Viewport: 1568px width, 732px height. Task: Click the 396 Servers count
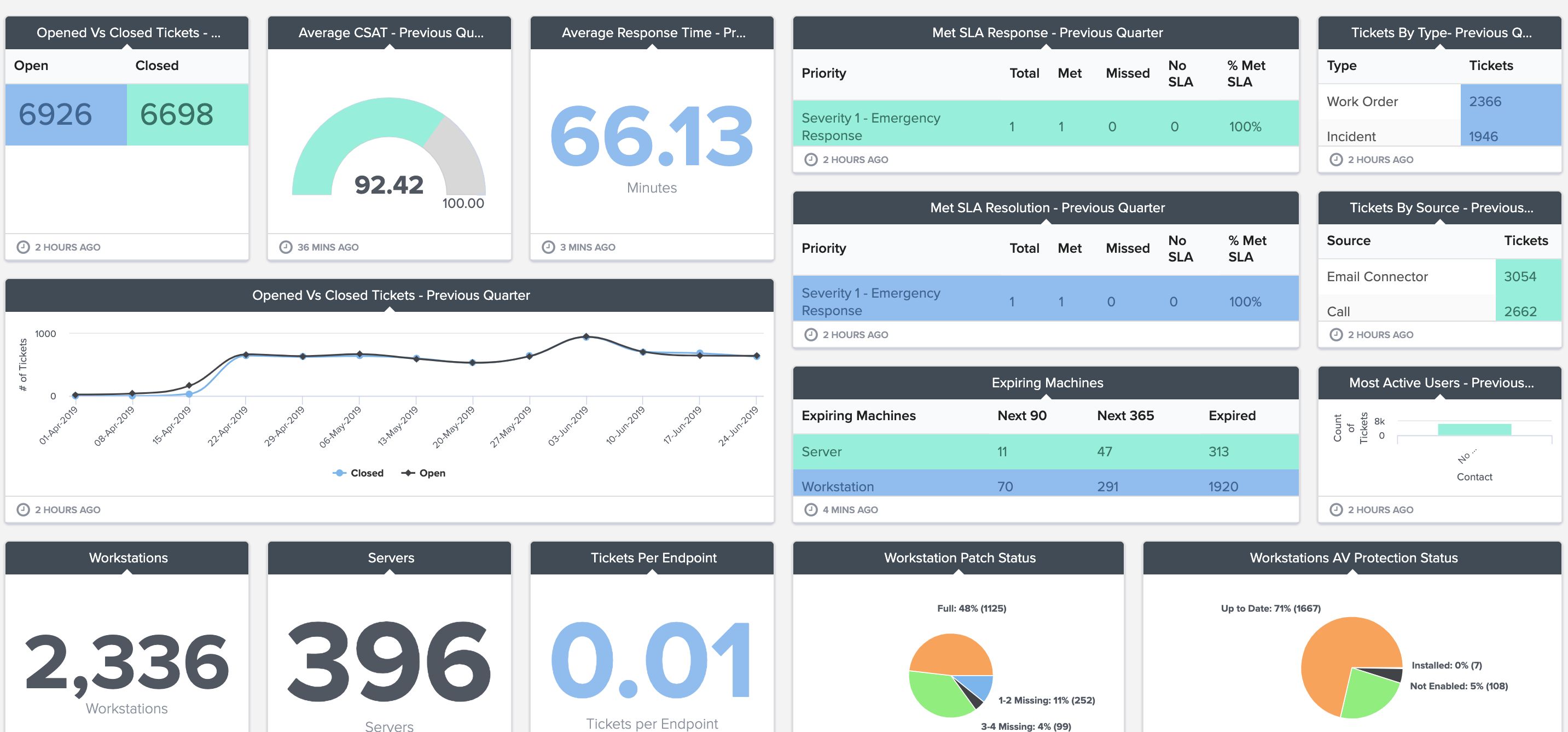[389, 661]
